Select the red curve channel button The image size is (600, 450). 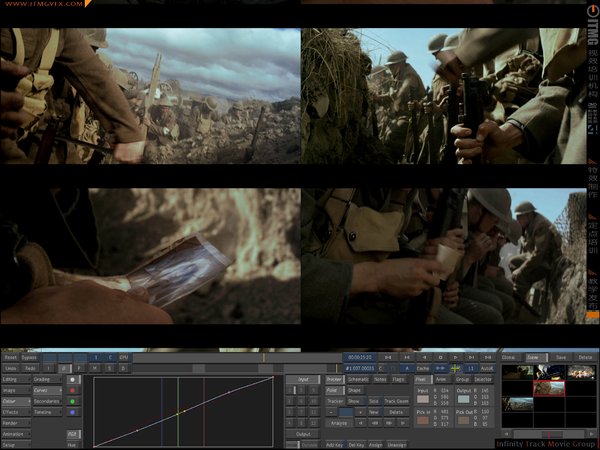(x=72, y=391)
